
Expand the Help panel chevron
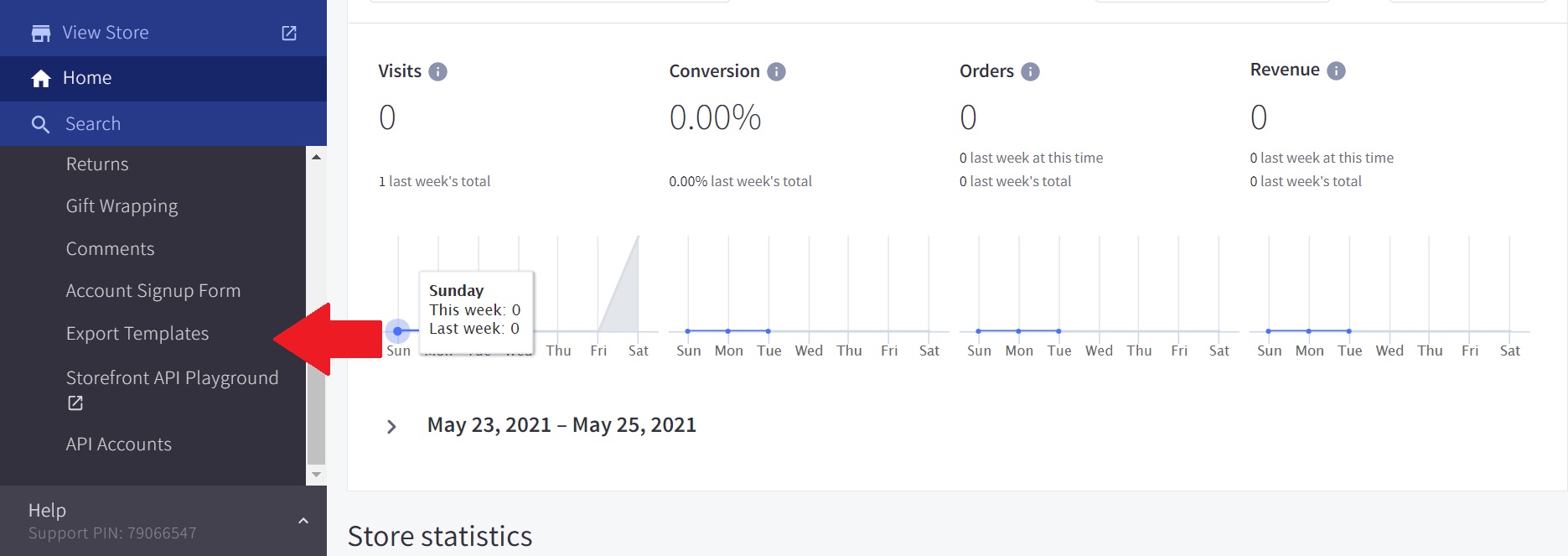303,521
